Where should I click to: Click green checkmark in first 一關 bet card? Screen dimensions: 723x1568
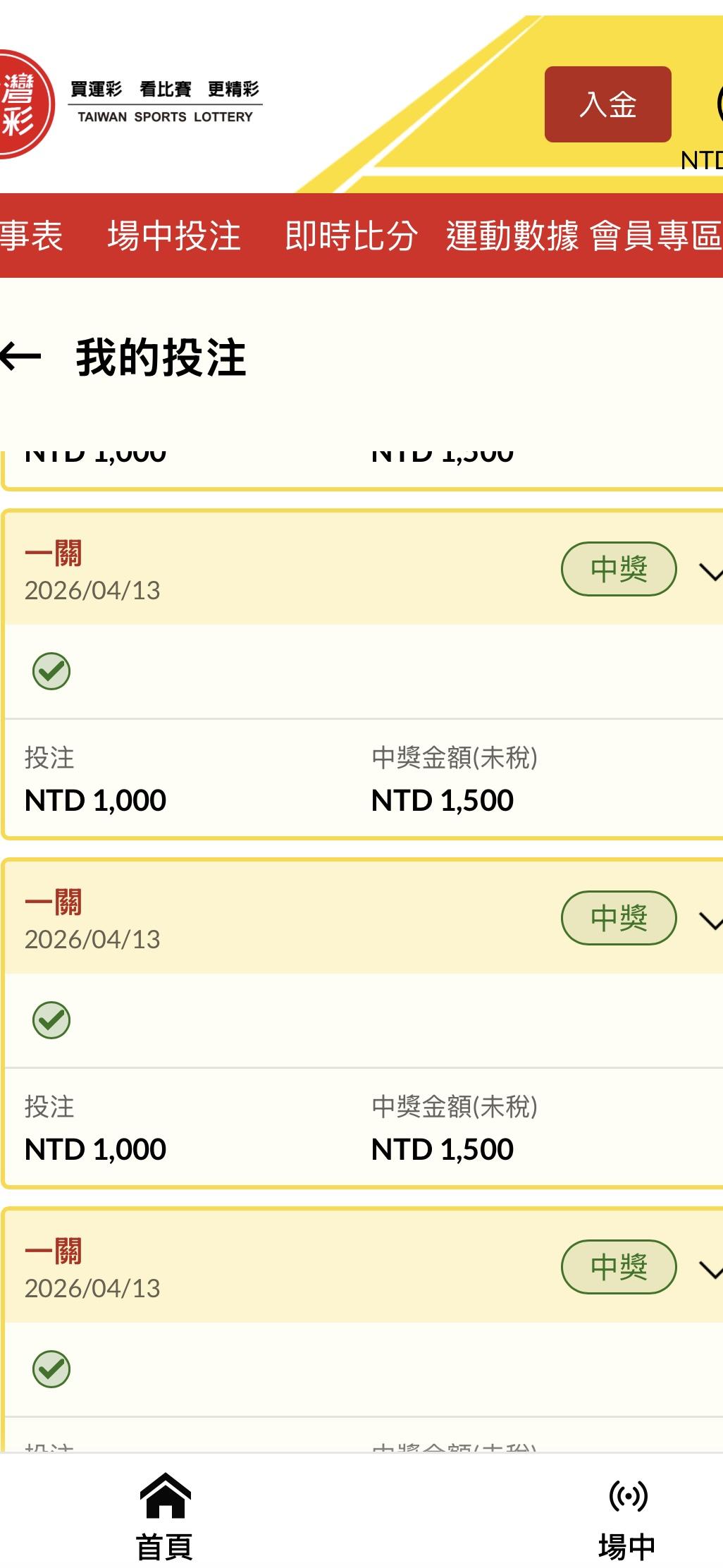pos(51,670)
